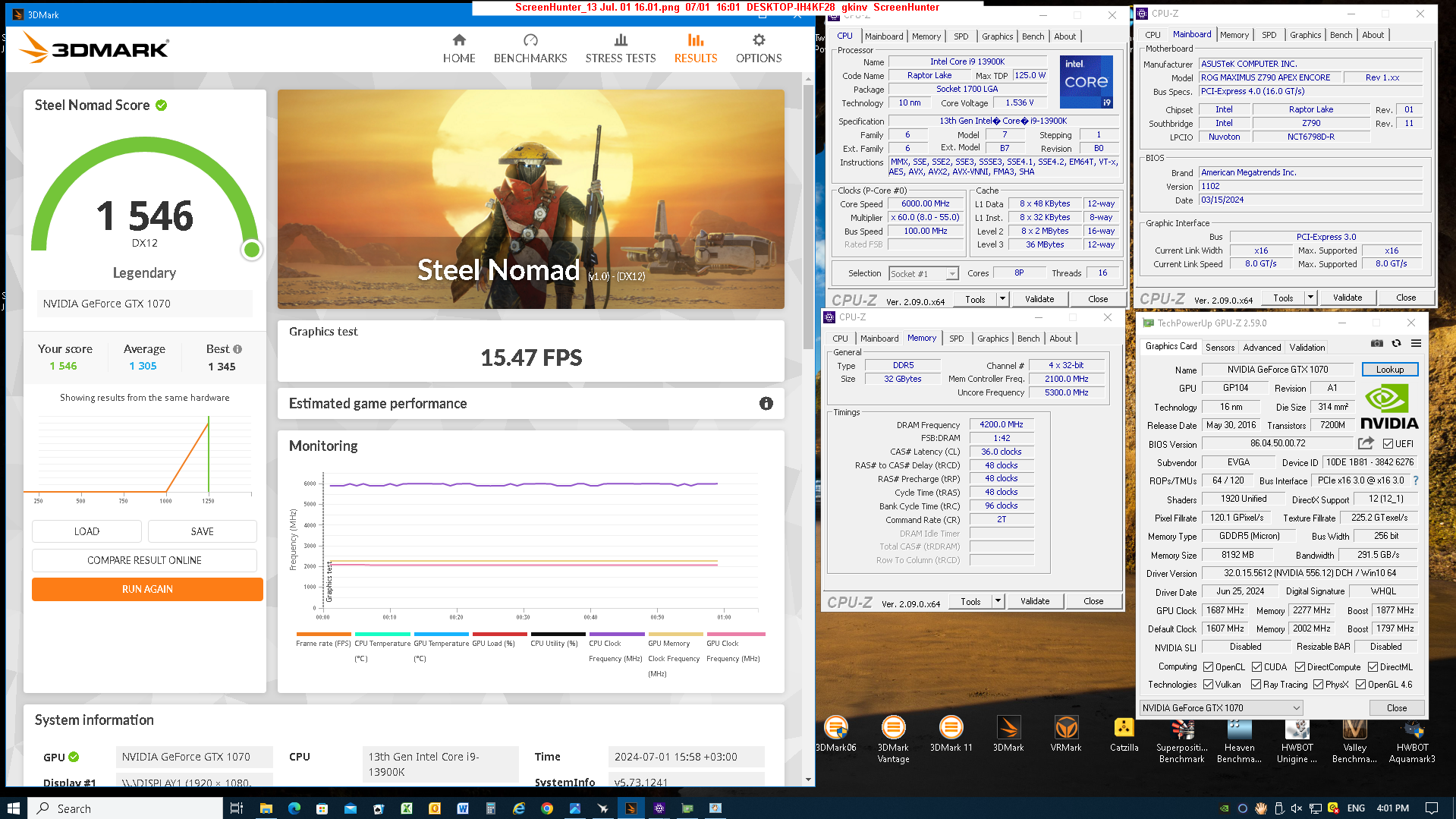Click the Windows taskbar Search box
The width and height of the screenshot is (1456, 819).
pos(125,808)
